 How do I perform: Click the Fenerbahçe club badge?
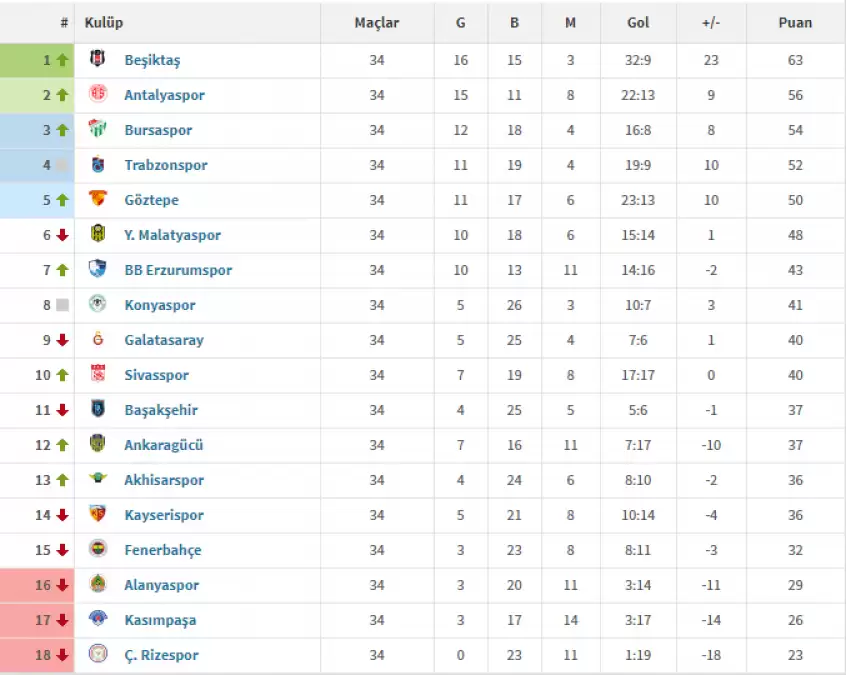(x=97, y=550)
